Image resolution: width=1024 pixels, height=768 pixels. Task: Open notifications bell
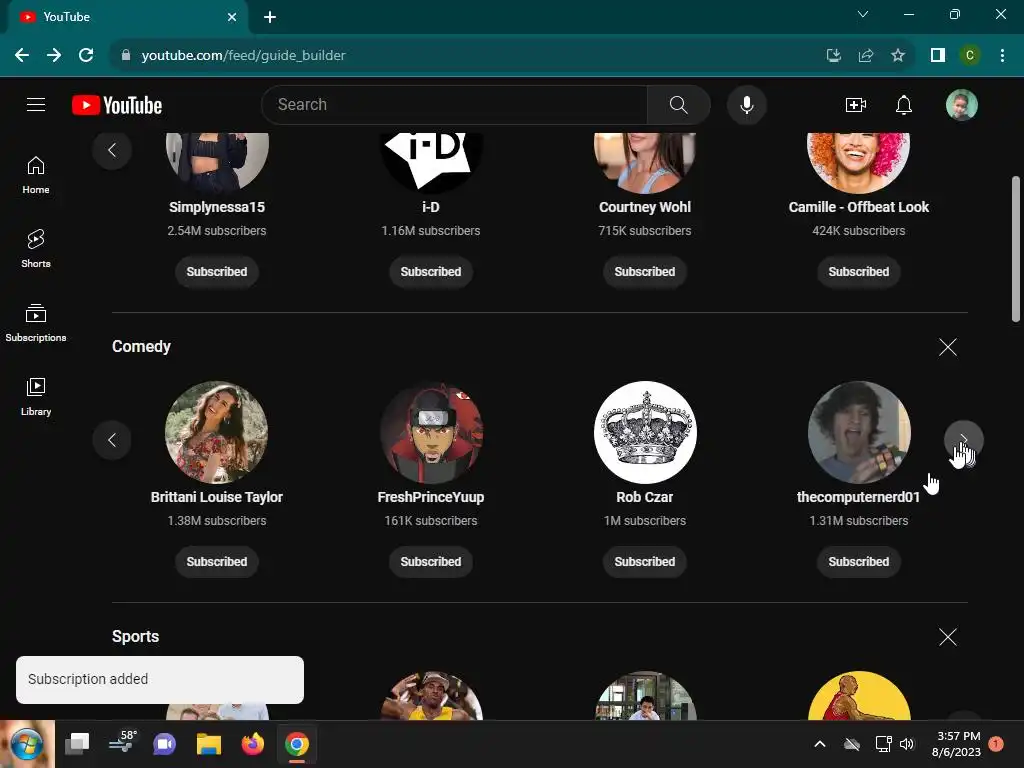(x=904, y=104)
